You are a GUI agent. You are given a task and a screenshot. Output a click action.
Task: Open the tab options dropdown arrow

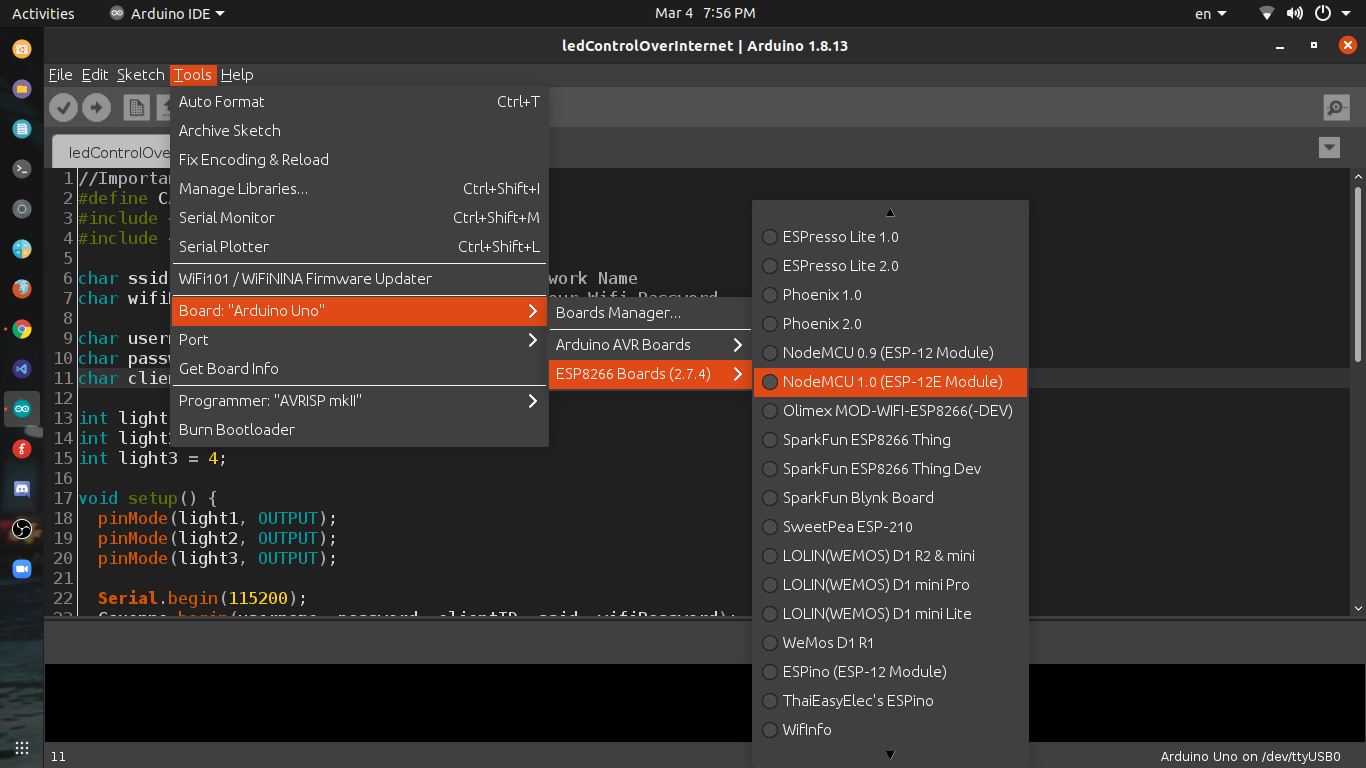[x=1329, y=148]
